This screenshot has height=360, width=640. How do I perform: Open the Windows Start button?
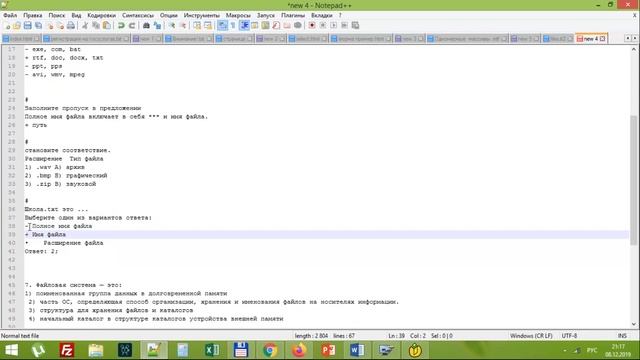pos(11,351)
